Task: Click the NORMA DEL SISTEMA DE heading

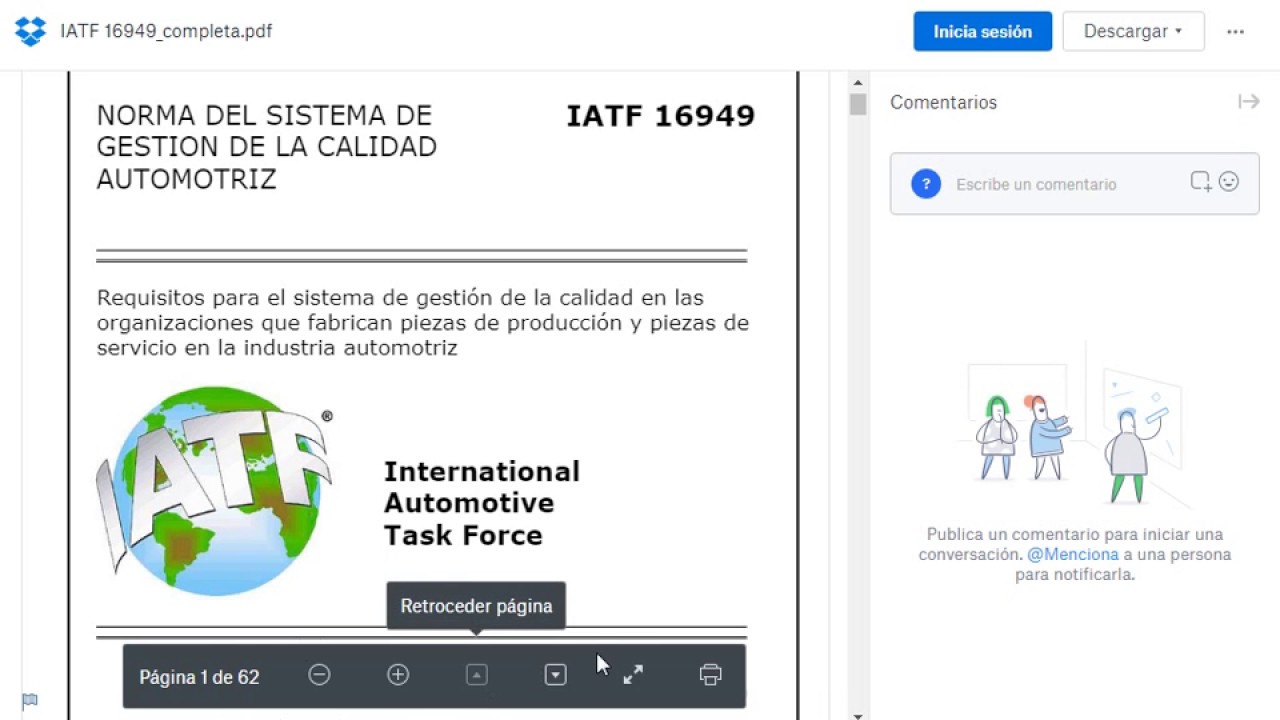Action: (264, 115)
